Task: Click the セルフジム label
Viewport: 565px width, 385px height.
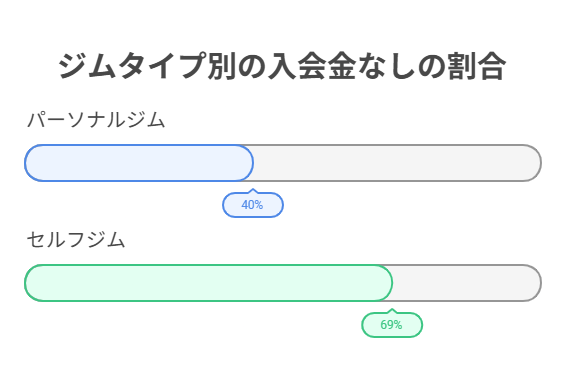Action: click(76, 240)
